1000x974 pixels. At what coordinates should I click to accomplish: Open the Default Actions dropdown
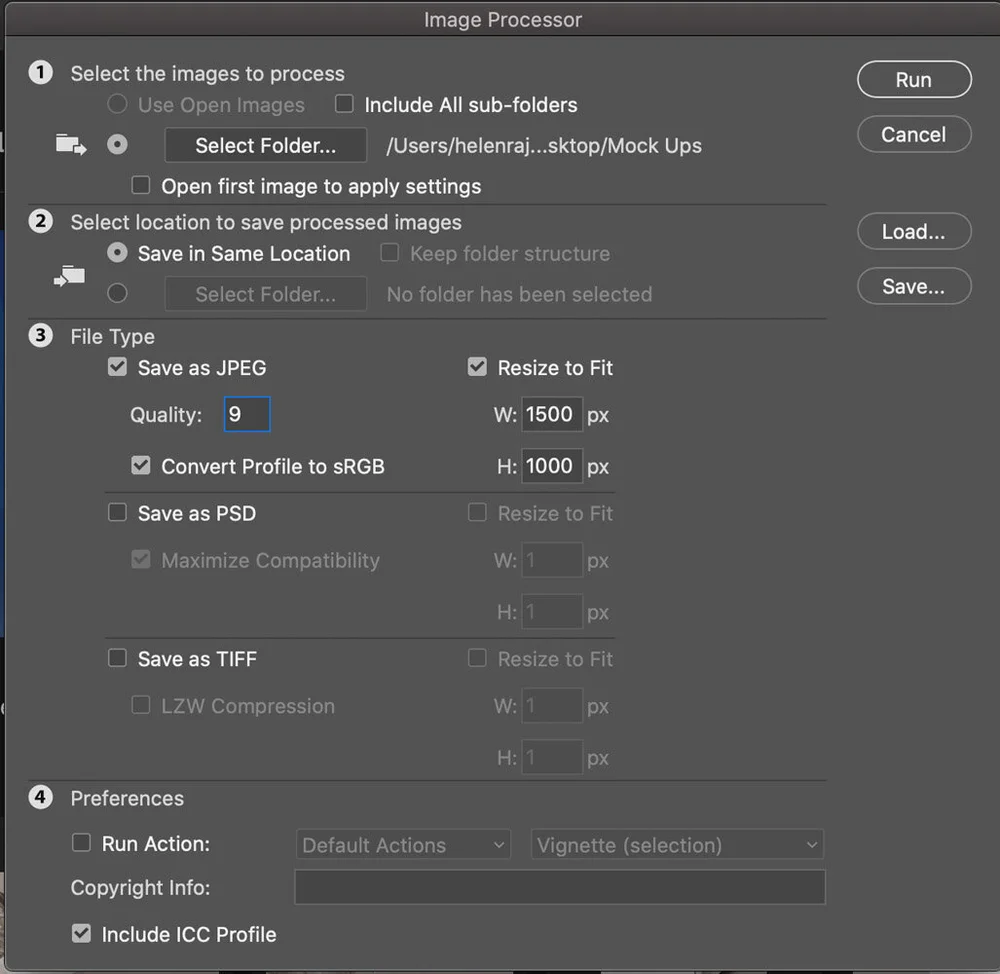click(x=403, y=844)
